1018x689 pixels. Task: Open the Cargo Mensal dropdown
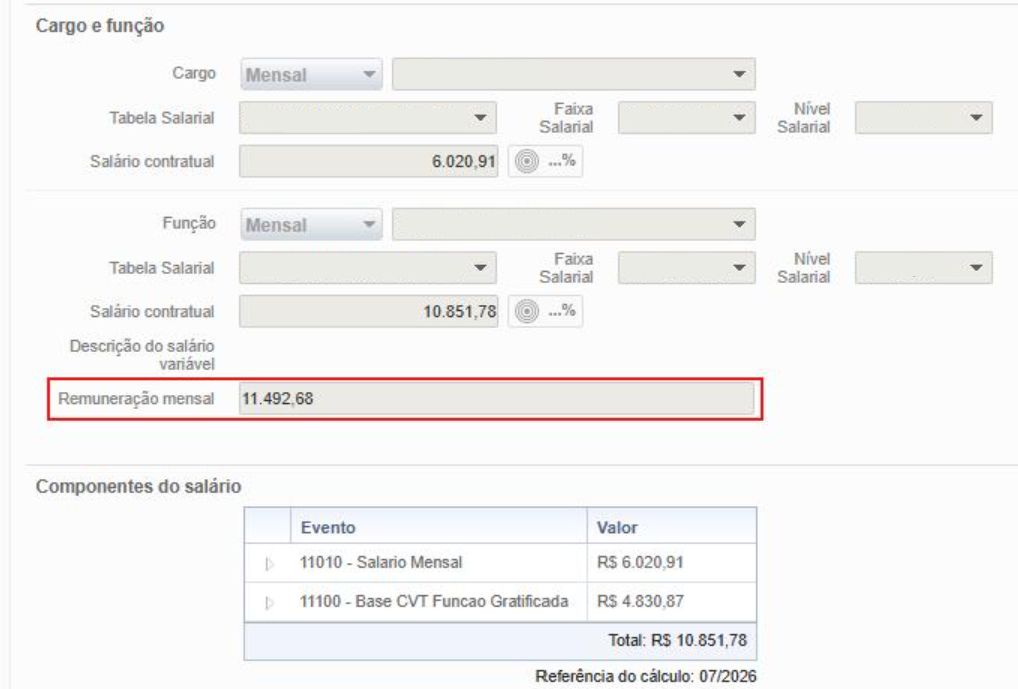pyautogui.click(x=311, y=75)
